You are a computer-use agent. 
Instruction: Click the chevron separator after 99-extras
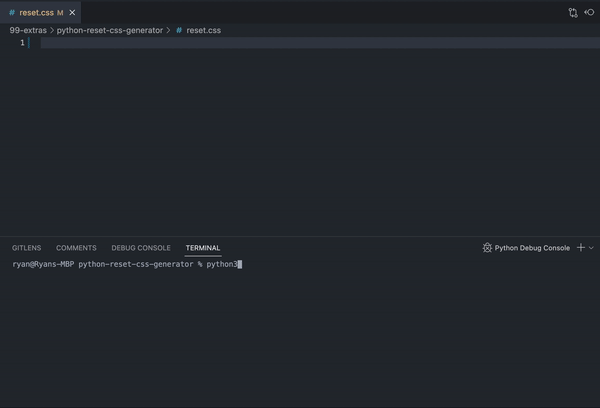click(52, 30)
